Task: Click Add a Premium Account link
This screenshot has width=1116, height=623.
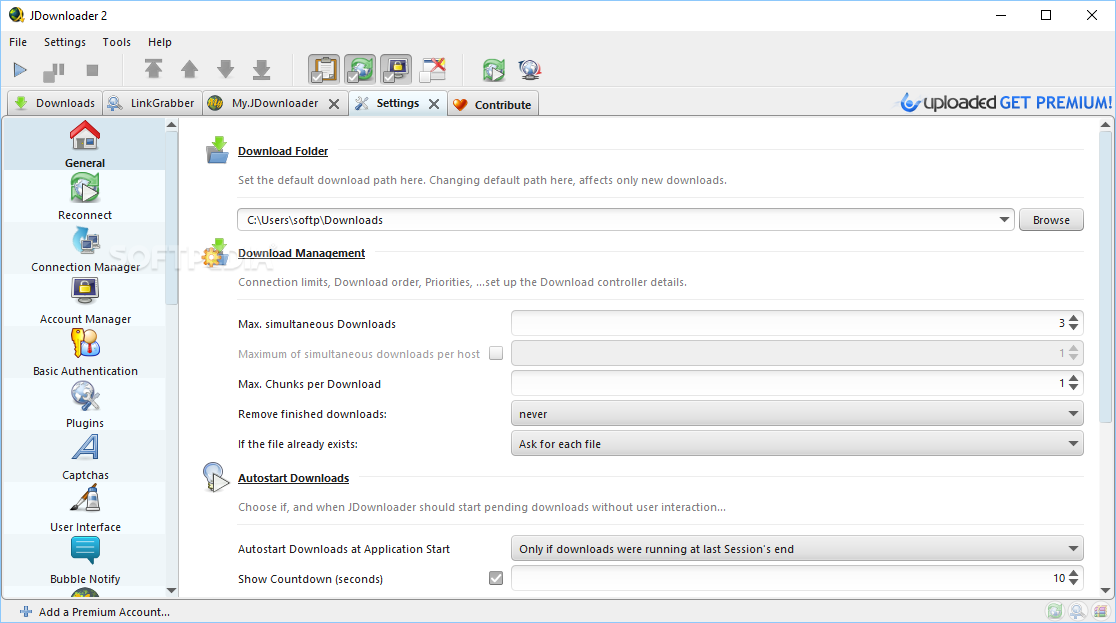Action: tap(95, 612)
